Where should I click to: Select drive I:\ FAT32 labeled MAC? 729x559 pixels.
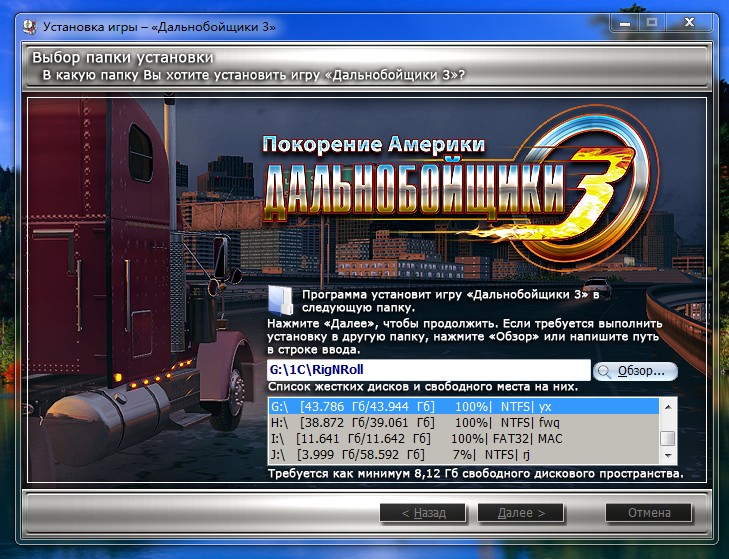[x=464, y=439]
